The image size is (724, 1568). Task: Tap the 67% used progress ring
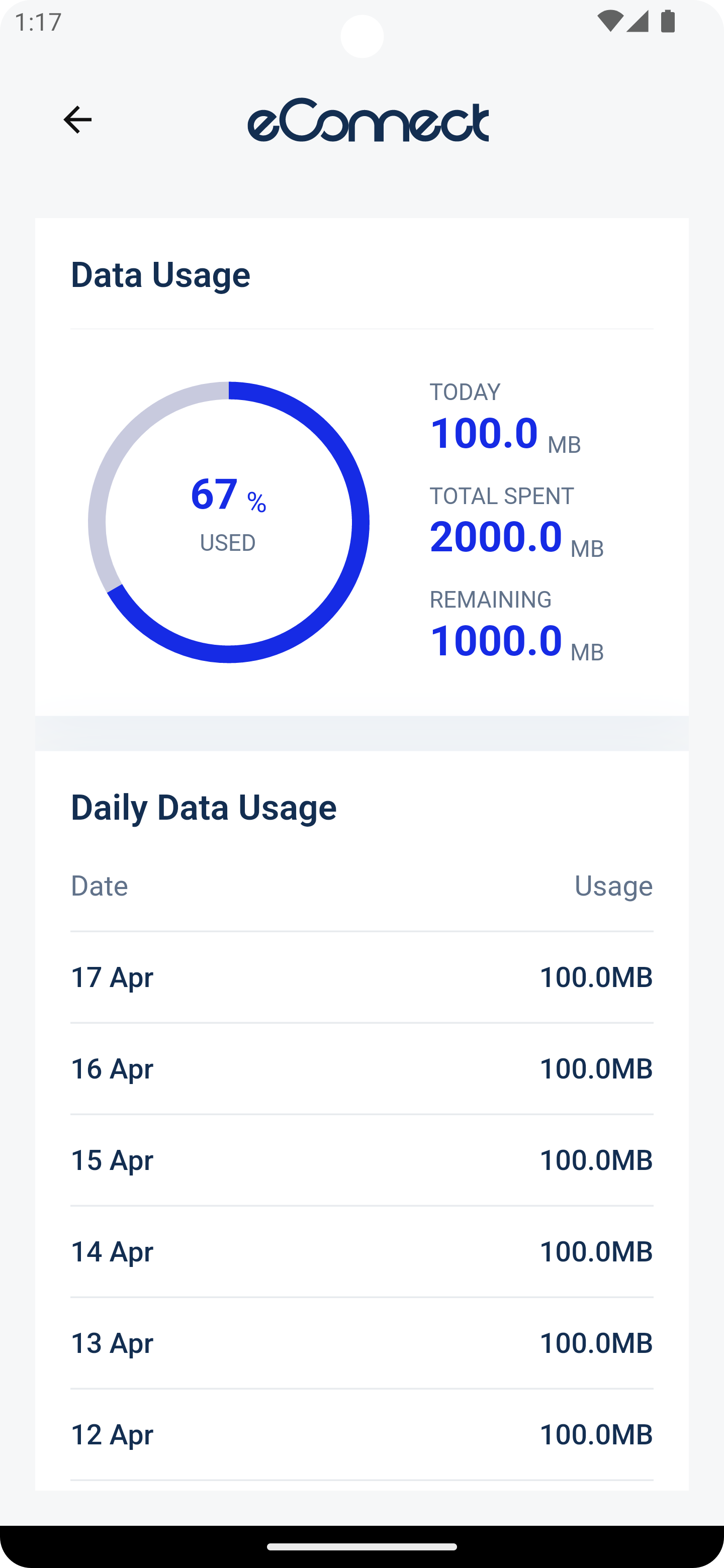click(x=228, y=522)
